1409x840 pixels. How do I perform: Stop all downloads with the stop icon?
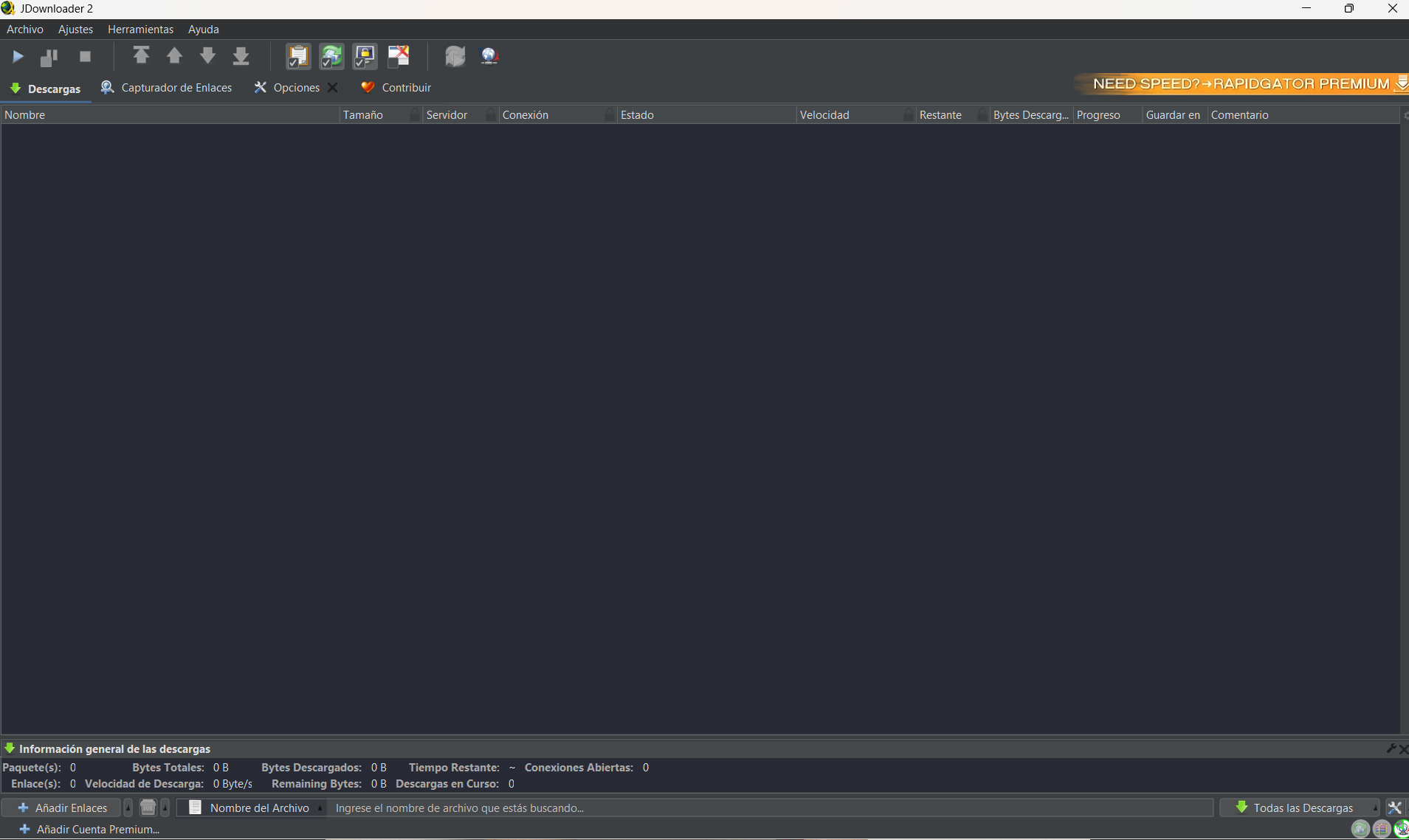85,57
